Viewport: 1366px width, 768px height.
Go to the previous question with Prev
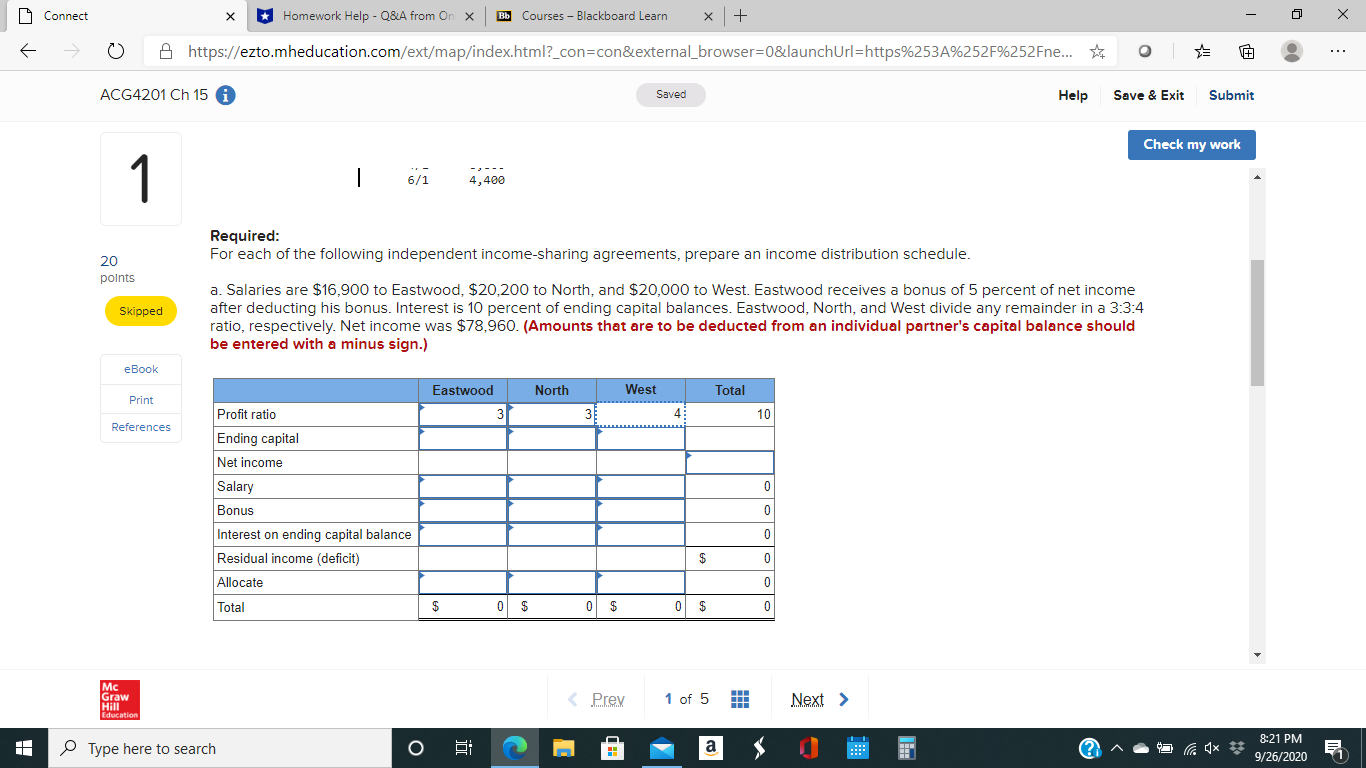click(597, 699)
